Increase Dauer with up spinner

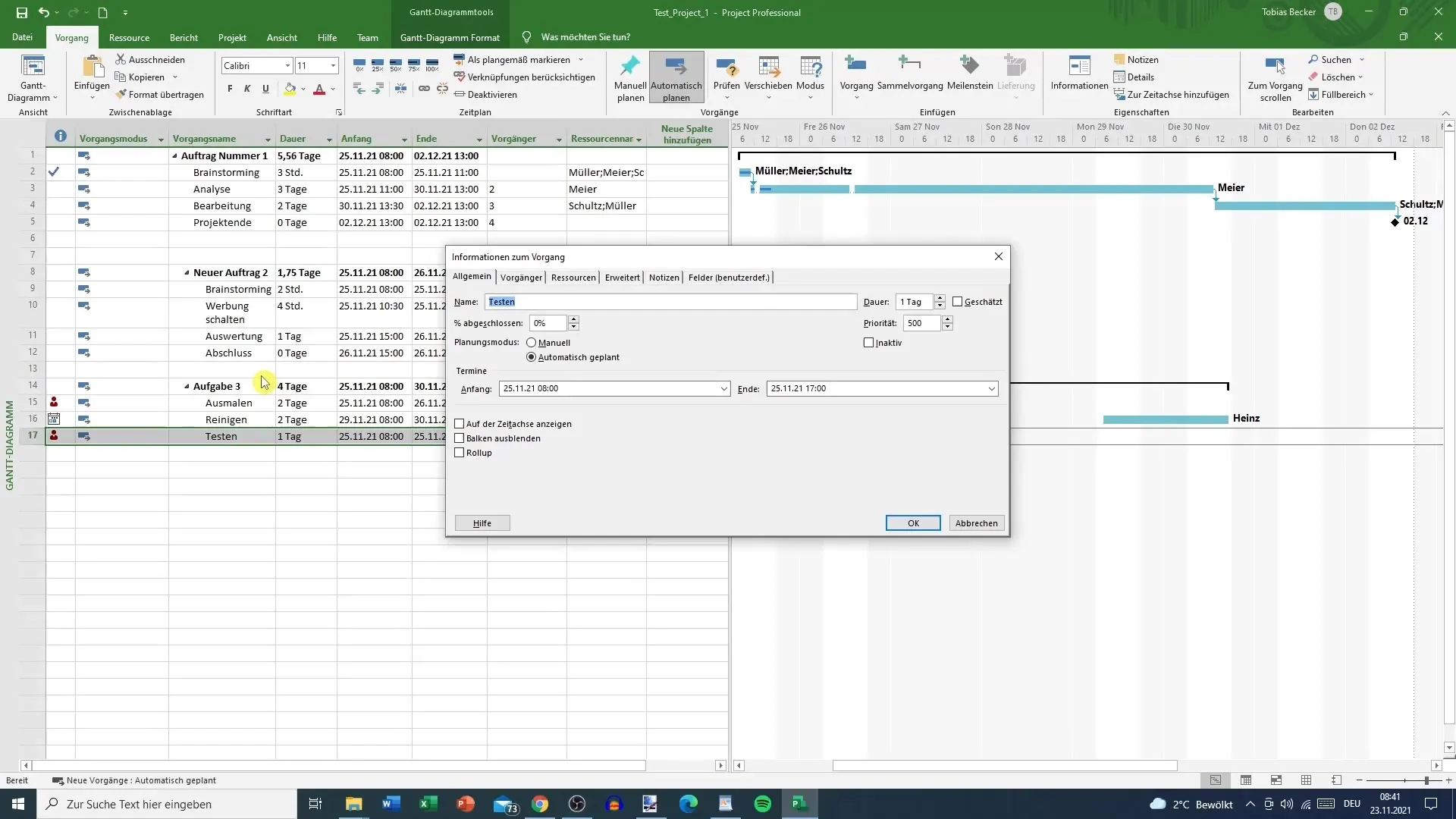(x=940, y=298)
